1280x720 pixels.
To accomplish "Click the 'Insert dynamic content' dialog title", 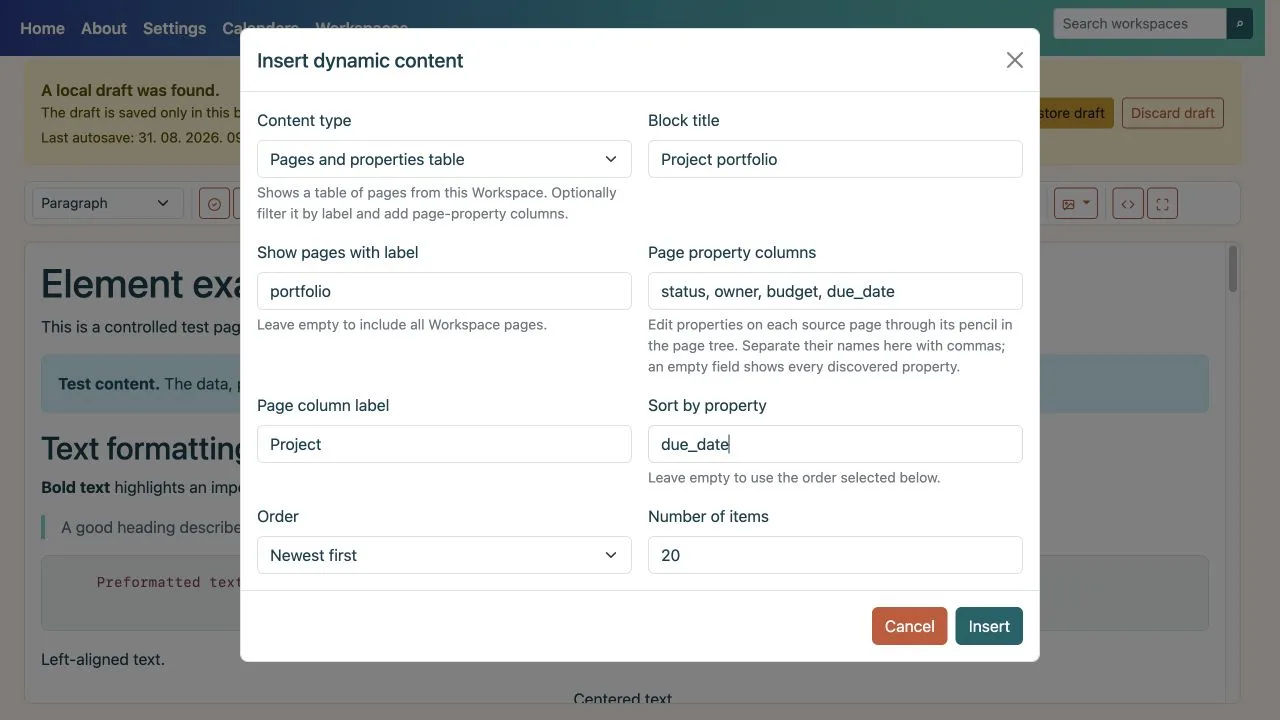I will point(360,60).
